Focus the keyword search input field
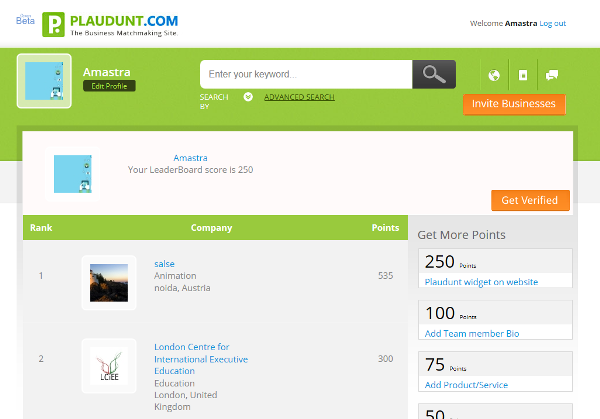600x419 pixels. 306,74
